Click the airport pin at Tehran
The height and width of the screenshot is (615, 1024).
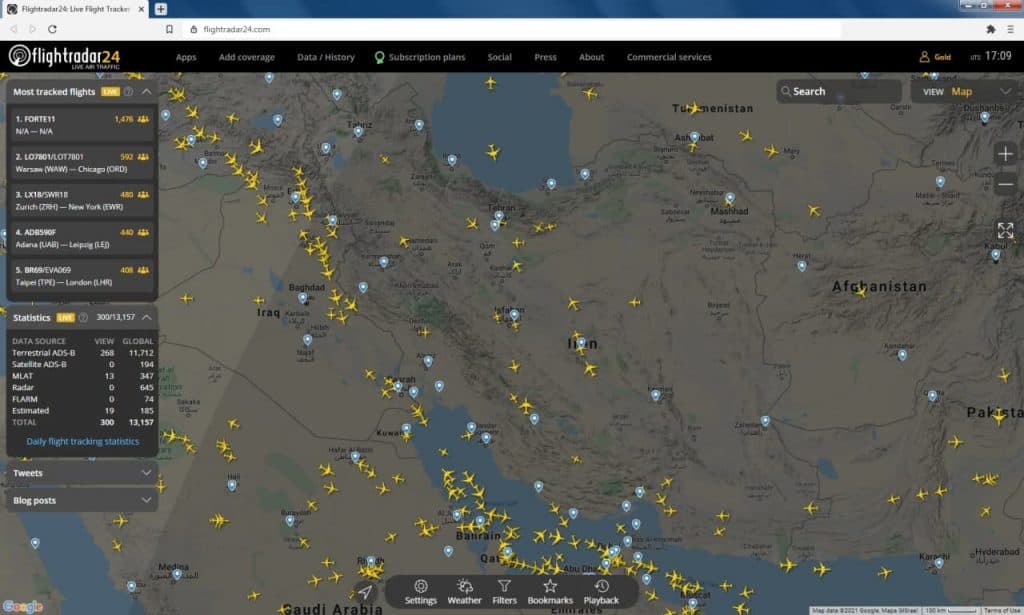click(499, 216)
